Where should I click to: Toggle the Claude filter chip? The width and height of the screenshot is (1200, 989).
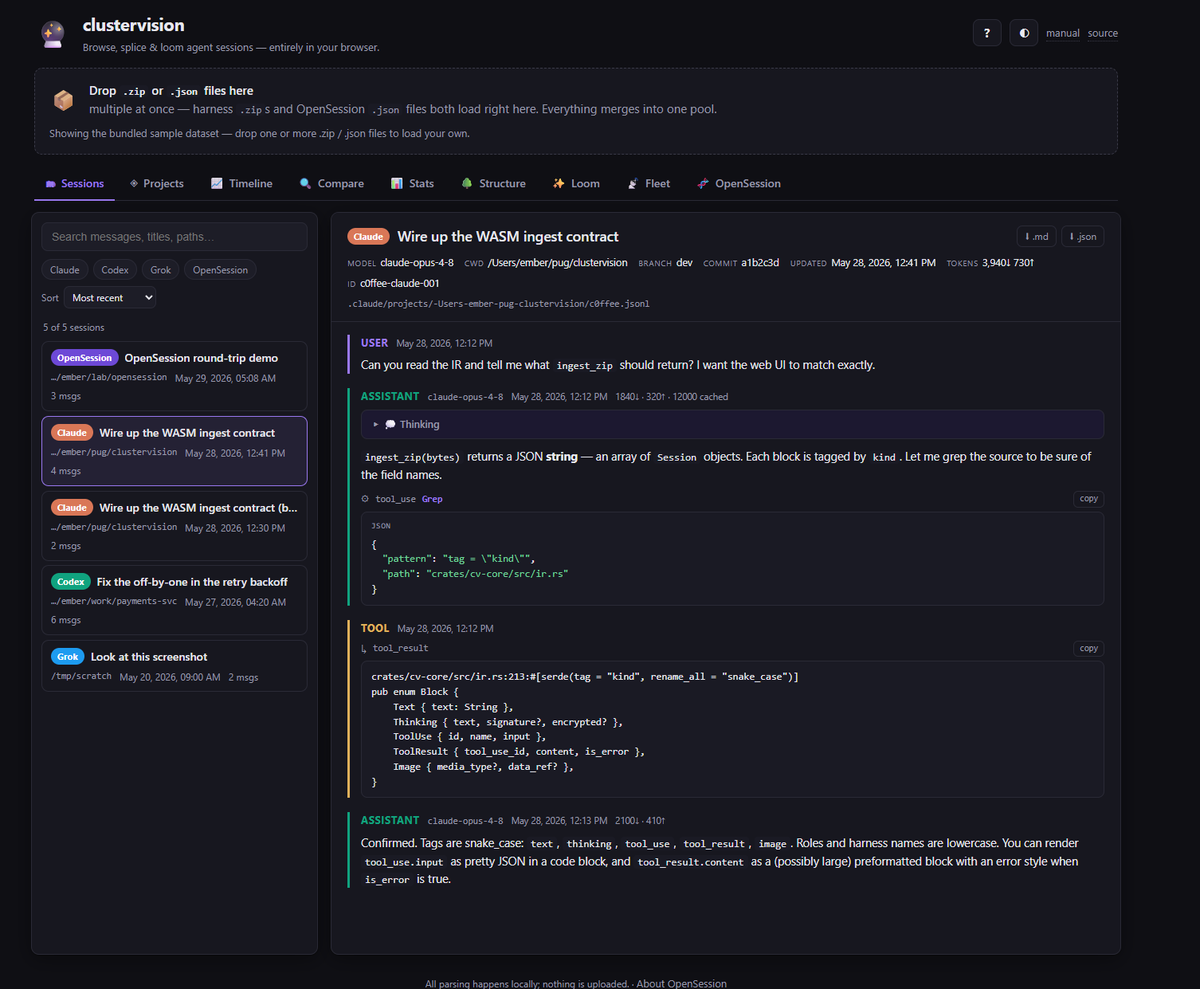tap(65, 270)
